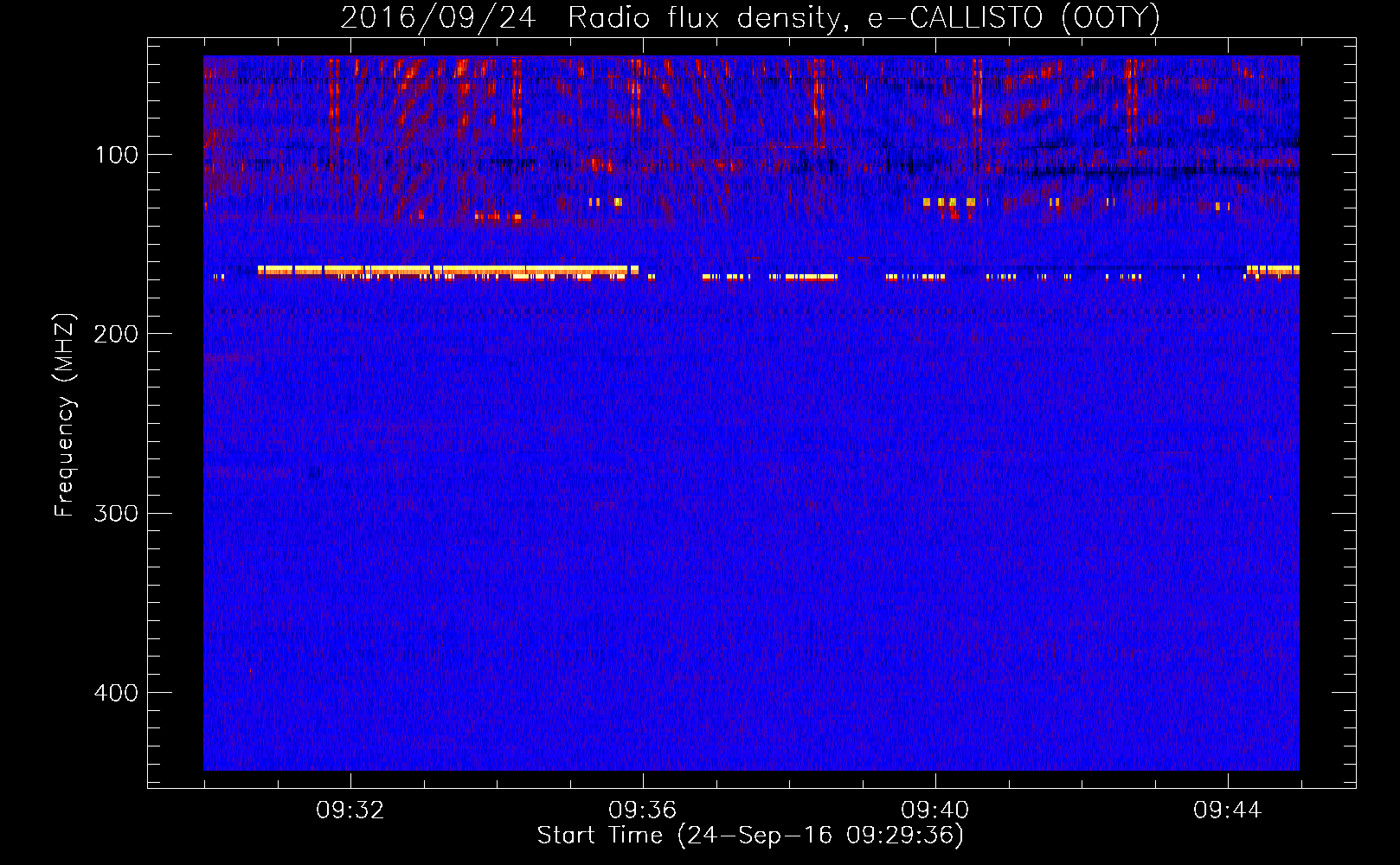Click the 09:44 time tick label

click(x=1228, y=811)
